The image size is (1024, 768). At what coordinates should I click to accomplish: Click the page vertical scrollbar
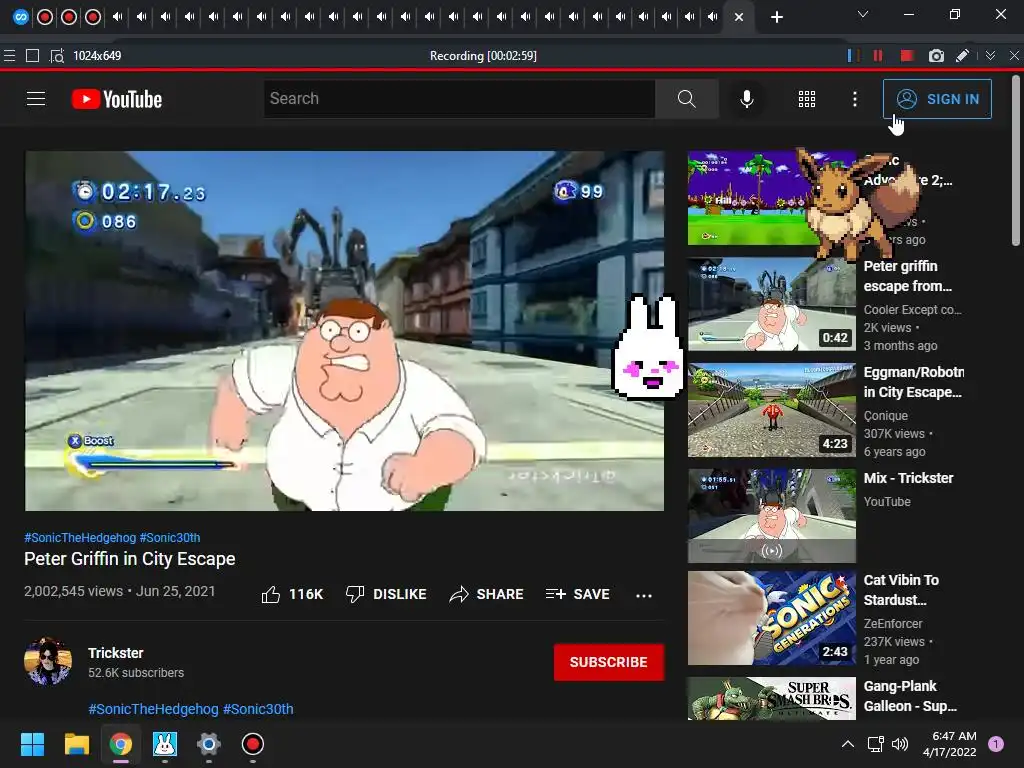tap(1016, 160)
